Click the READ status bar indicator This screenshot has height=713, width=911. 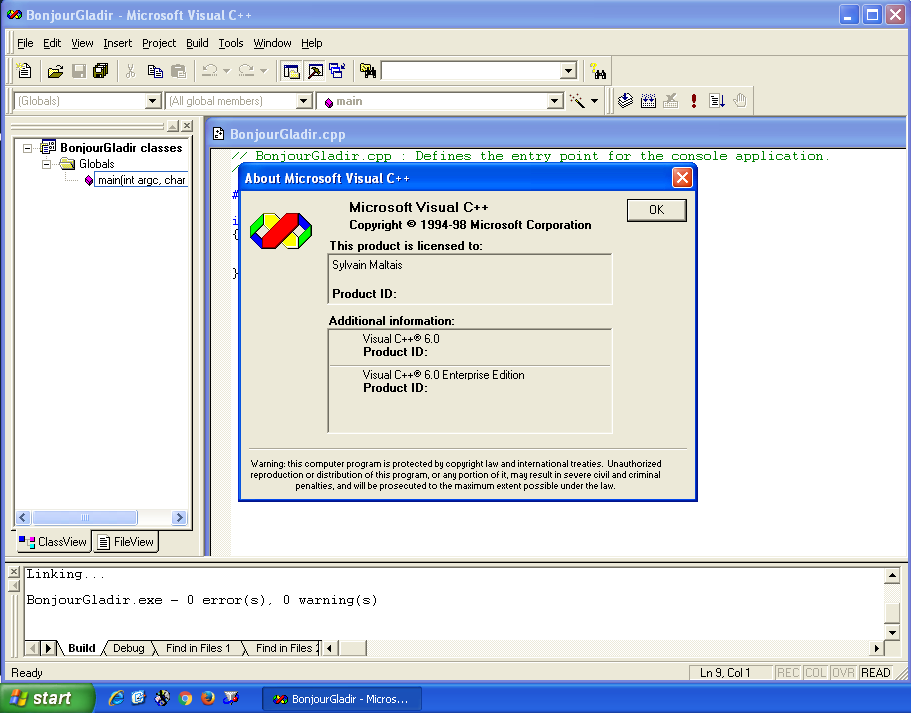click(x=875, y=672)
